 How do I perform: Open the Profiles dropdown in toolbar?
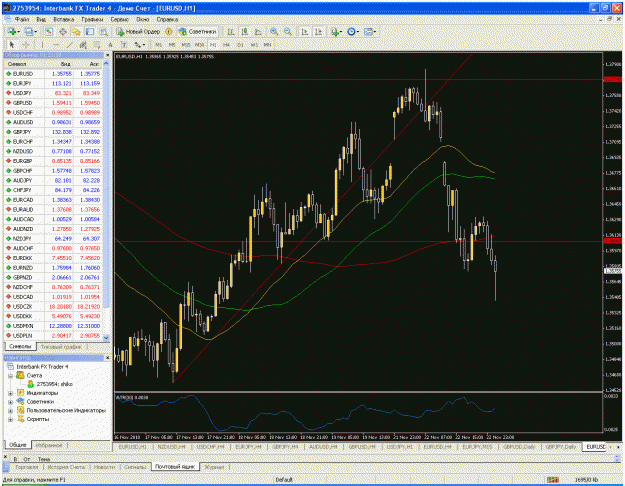pyautogui.click(x=30, y=32)
